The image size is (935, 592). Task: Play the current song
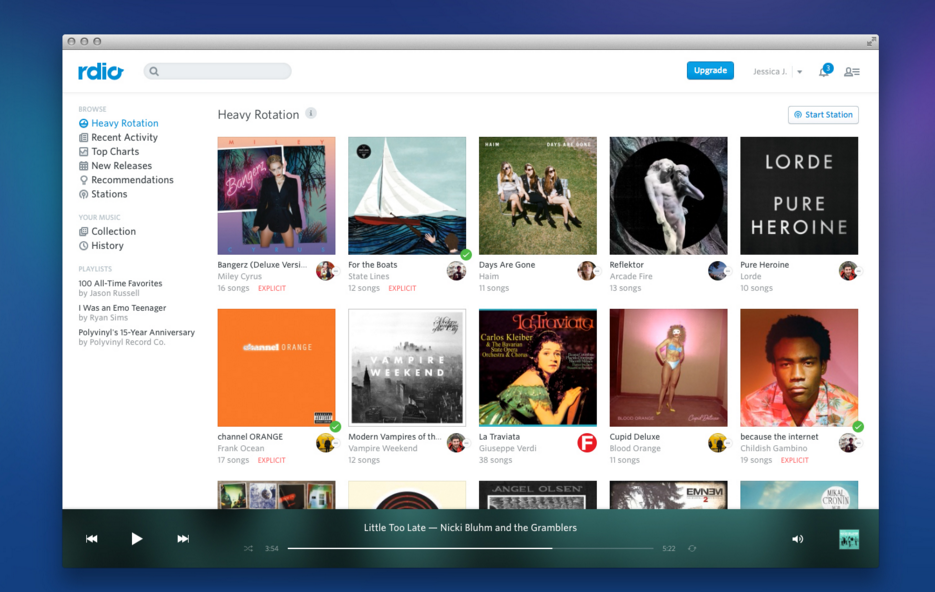(137, 538)
